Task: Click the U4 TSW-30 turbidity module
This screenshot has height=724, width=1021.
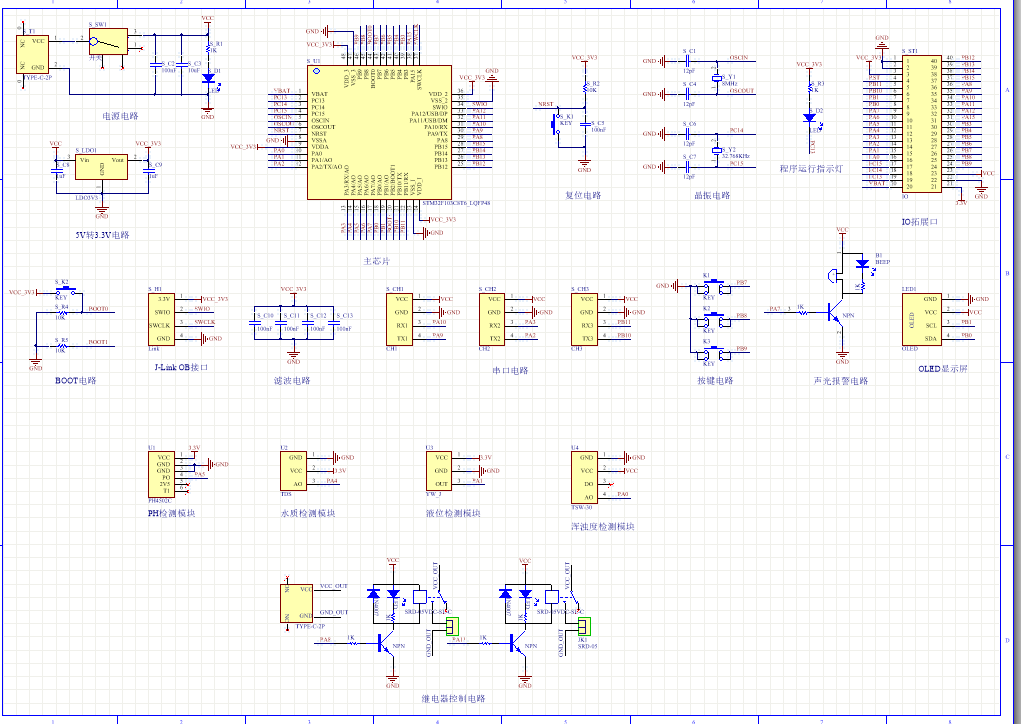Action: point(584,477)
